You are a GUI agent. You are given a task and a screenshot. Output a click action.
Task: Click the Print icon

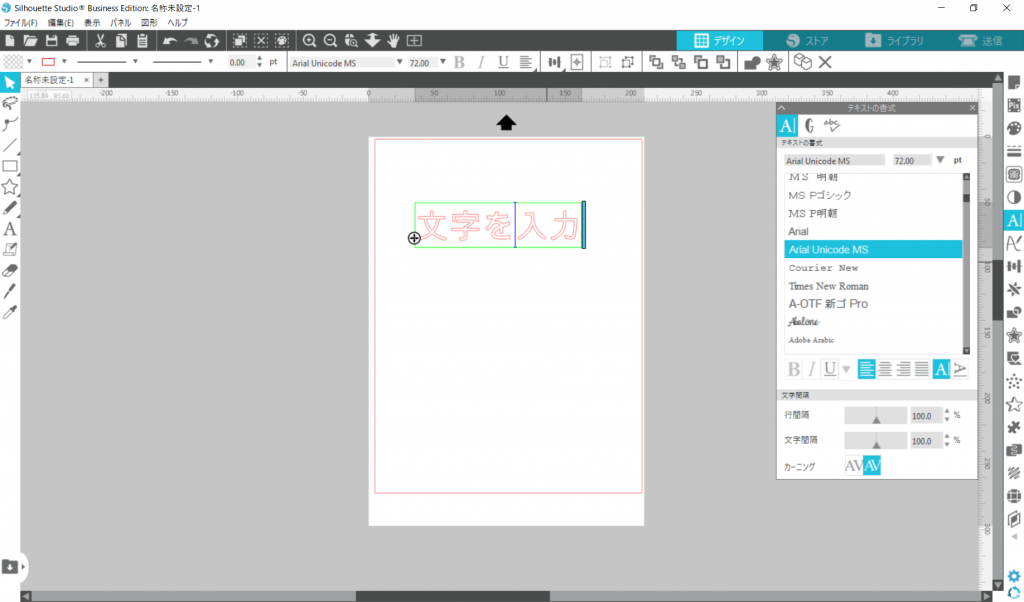click(x=72, y=40)
